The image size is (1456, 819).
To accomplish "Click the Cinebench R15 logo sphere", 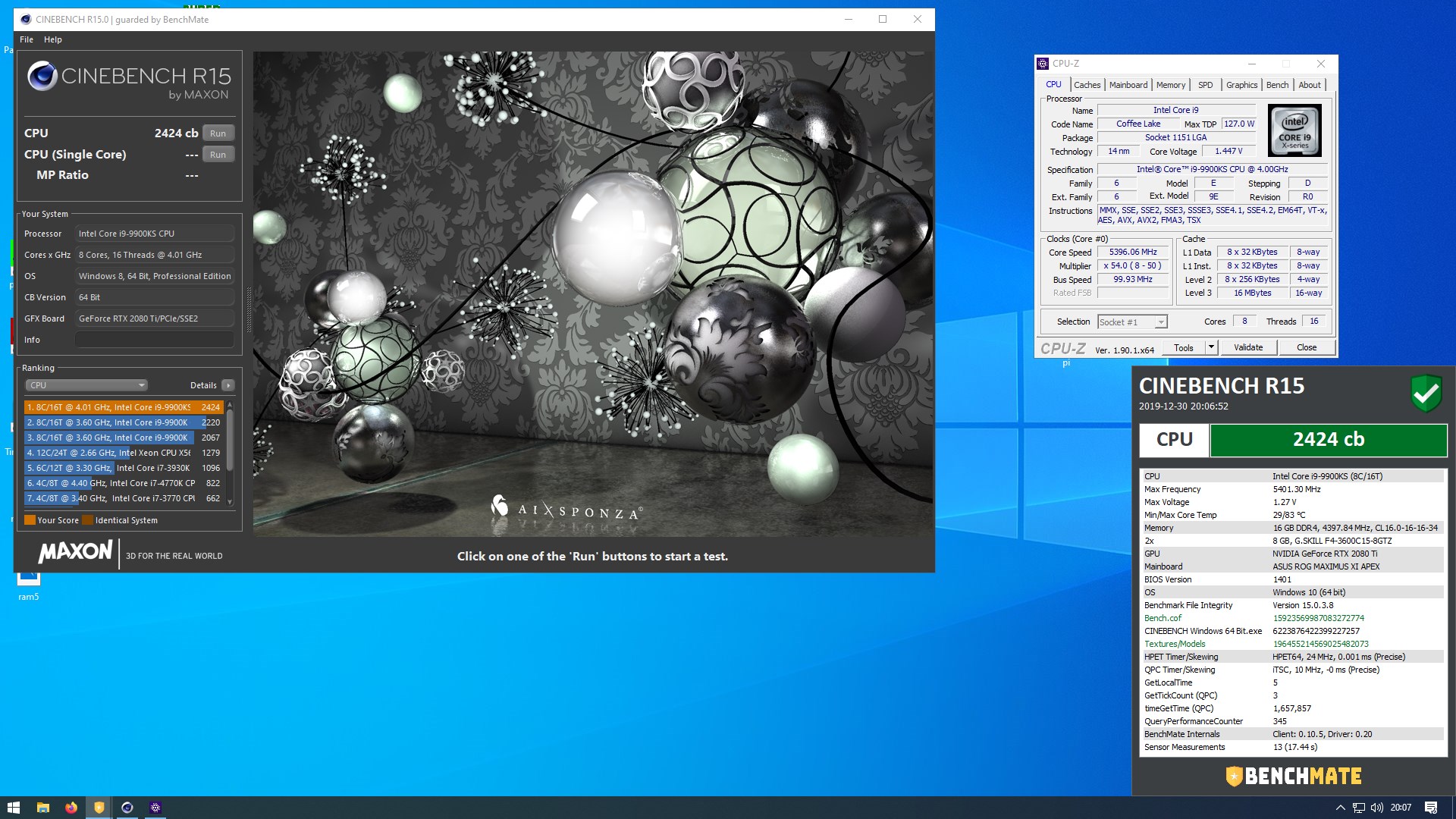I will [x=42, y=76].
